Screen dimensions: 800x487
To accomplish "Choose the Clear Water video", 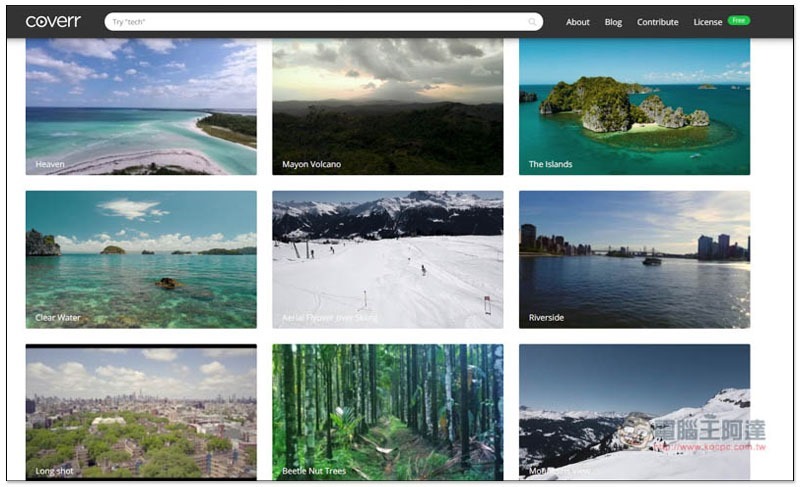I will tap(141, 258).
